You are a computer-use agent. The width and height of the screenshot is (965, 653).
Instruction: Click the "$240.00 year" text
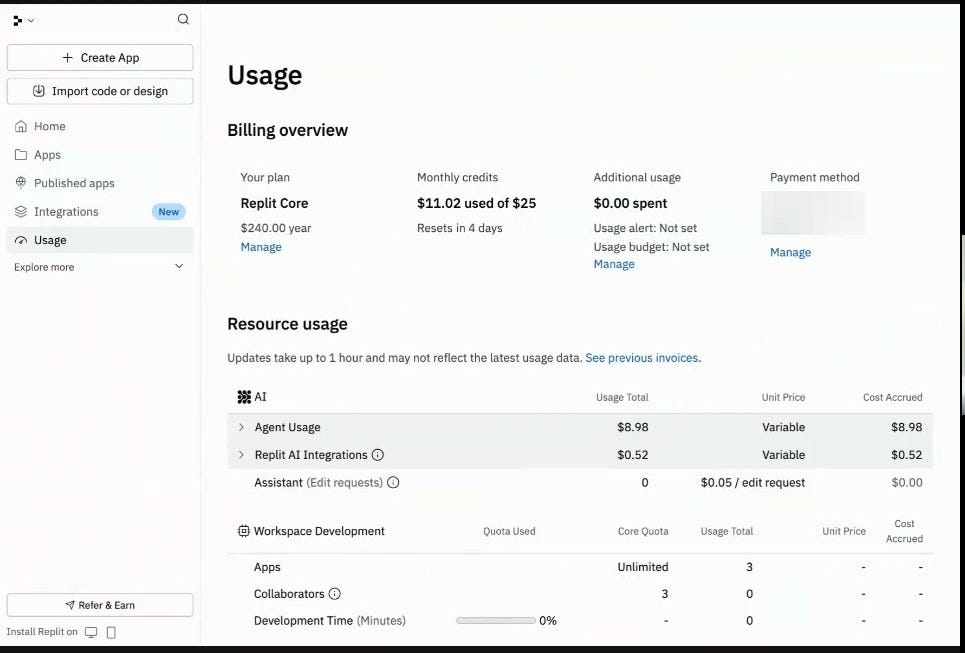tap(276, 228)
